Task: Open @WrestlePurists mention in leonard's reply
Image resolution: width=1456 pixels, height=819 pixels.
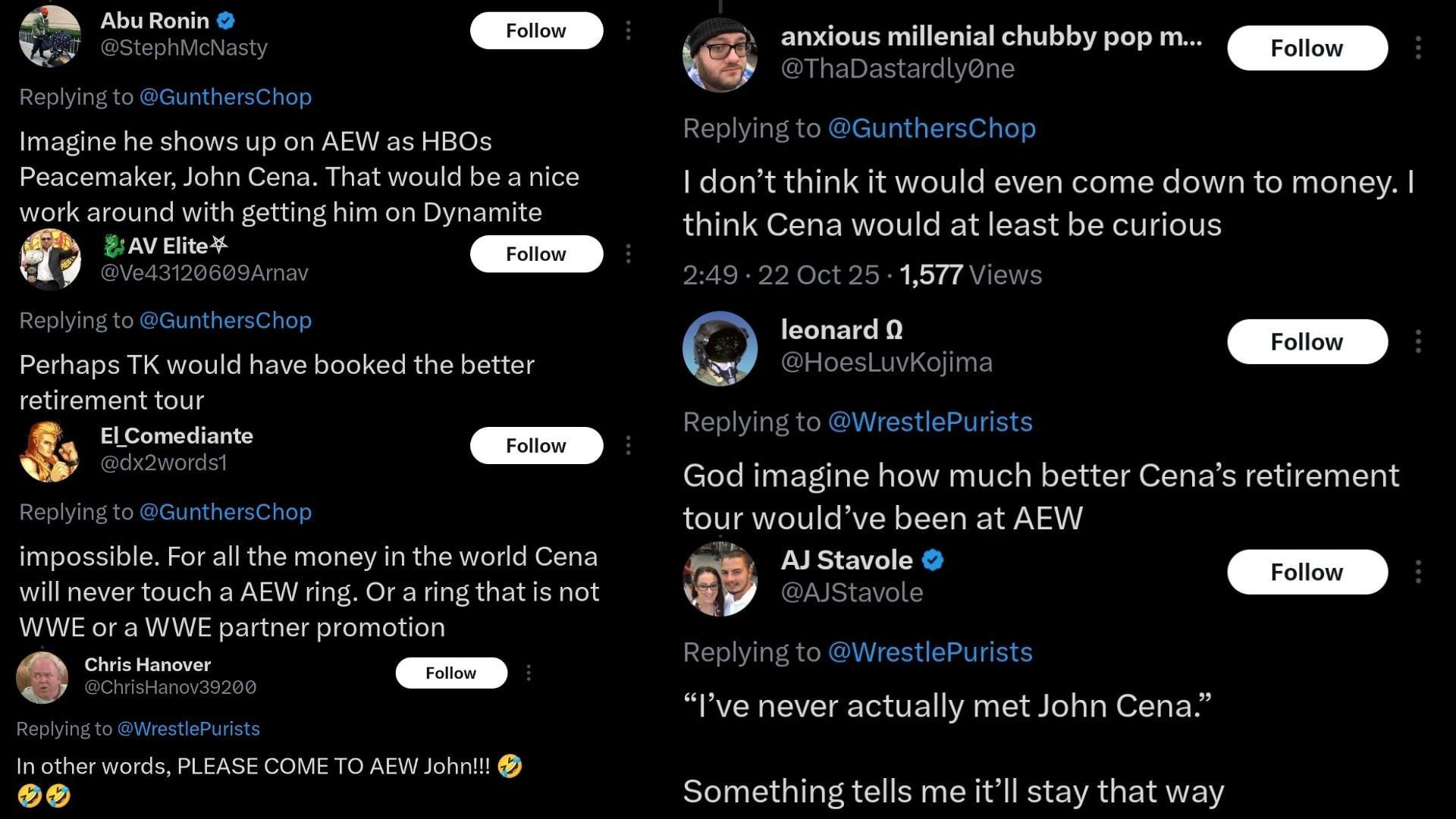Action: click(x=930, y=422)
